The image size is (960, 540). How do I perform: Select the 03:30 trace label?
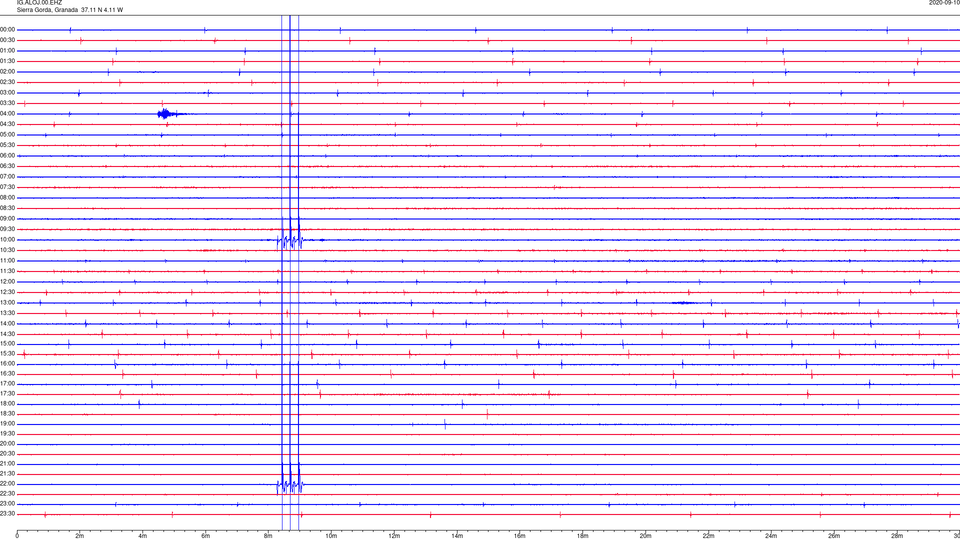(x=8, y=103)
